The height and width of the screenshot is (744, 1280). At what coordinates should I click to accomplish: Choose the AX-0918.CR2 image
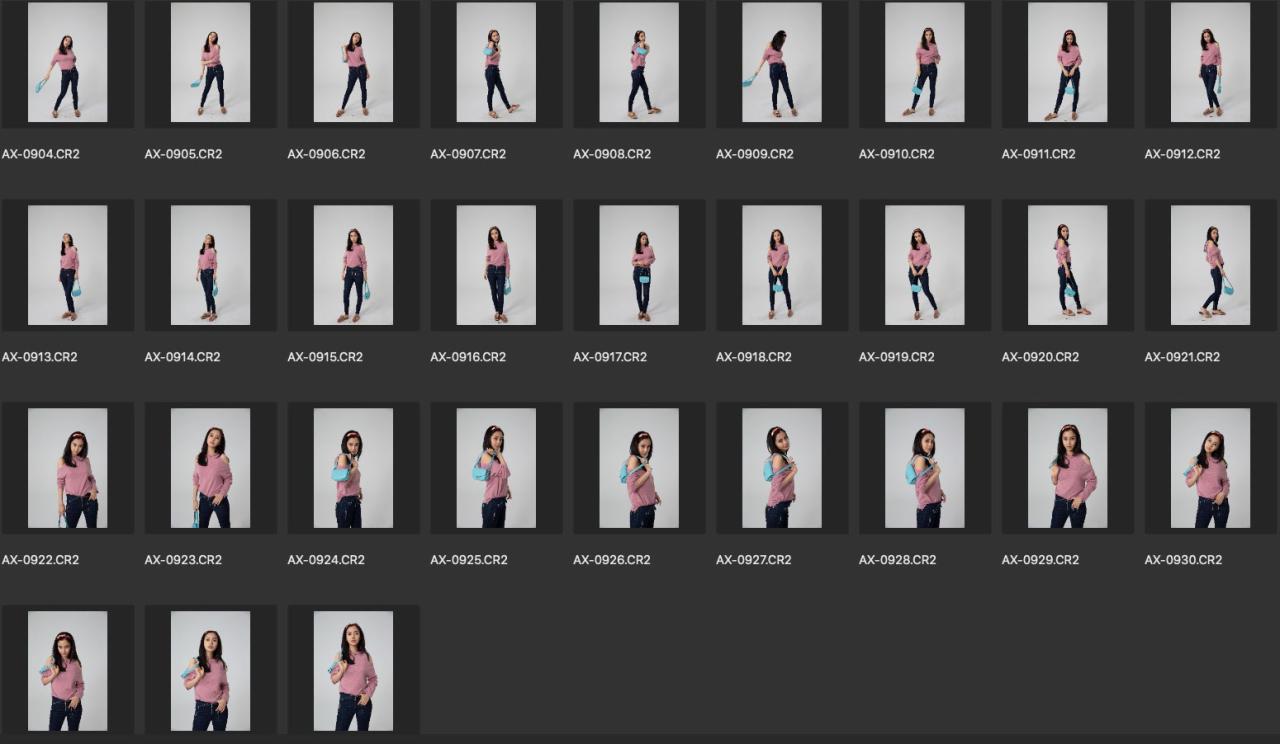pyautogui.click(x=782, y=265)
